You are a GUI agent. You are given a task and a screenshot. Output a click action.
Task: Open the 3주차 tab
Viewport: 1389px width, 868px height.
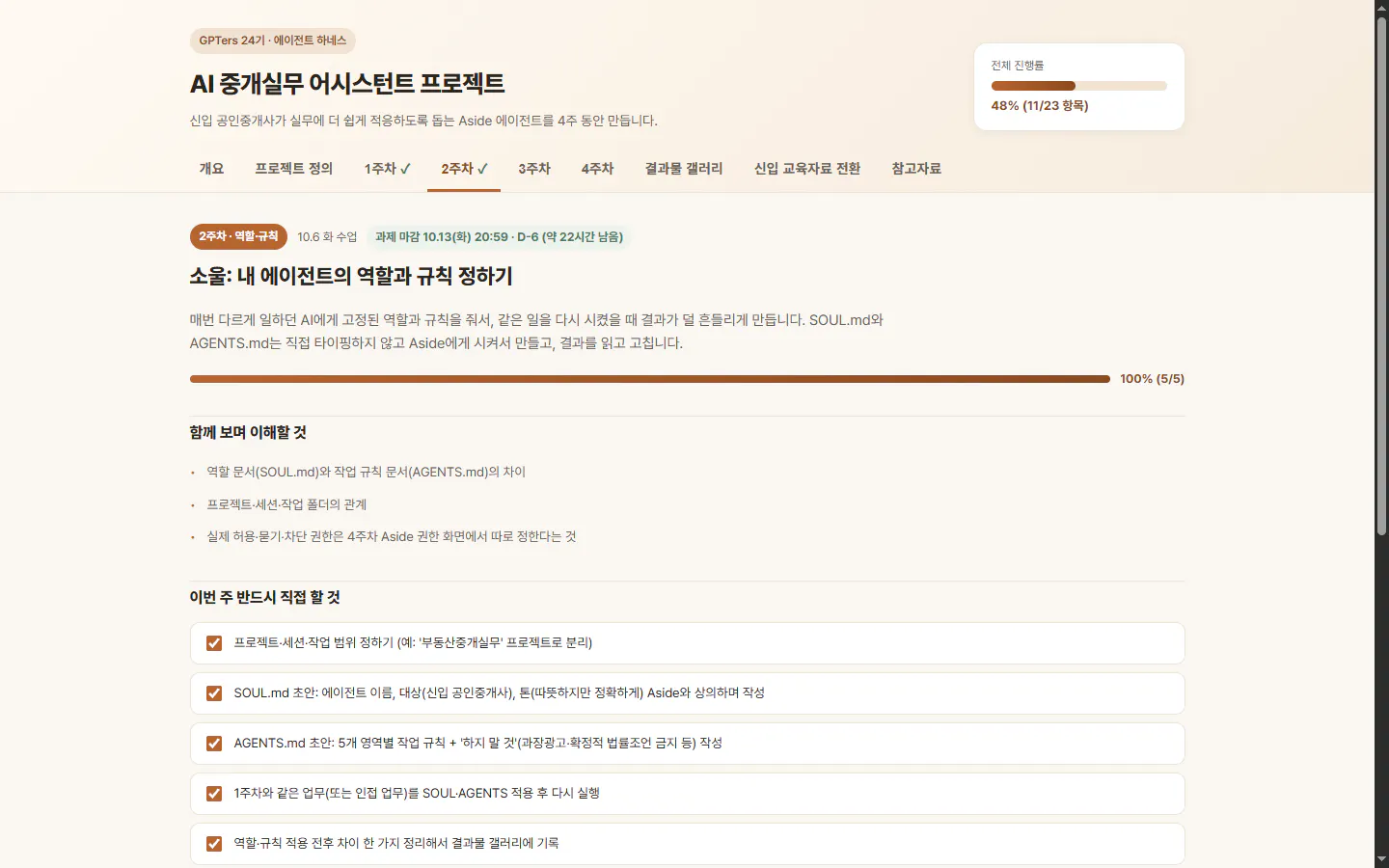pyautogui.click(x=533, y=169)
